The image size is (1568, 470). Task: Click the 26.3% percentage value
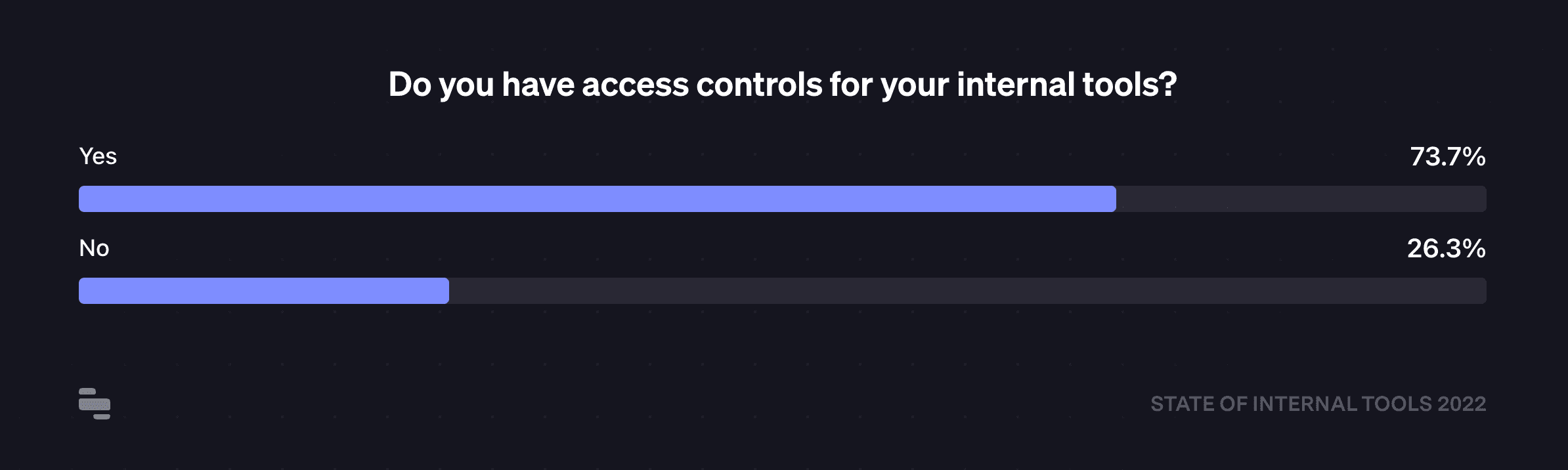point(1446,248)
